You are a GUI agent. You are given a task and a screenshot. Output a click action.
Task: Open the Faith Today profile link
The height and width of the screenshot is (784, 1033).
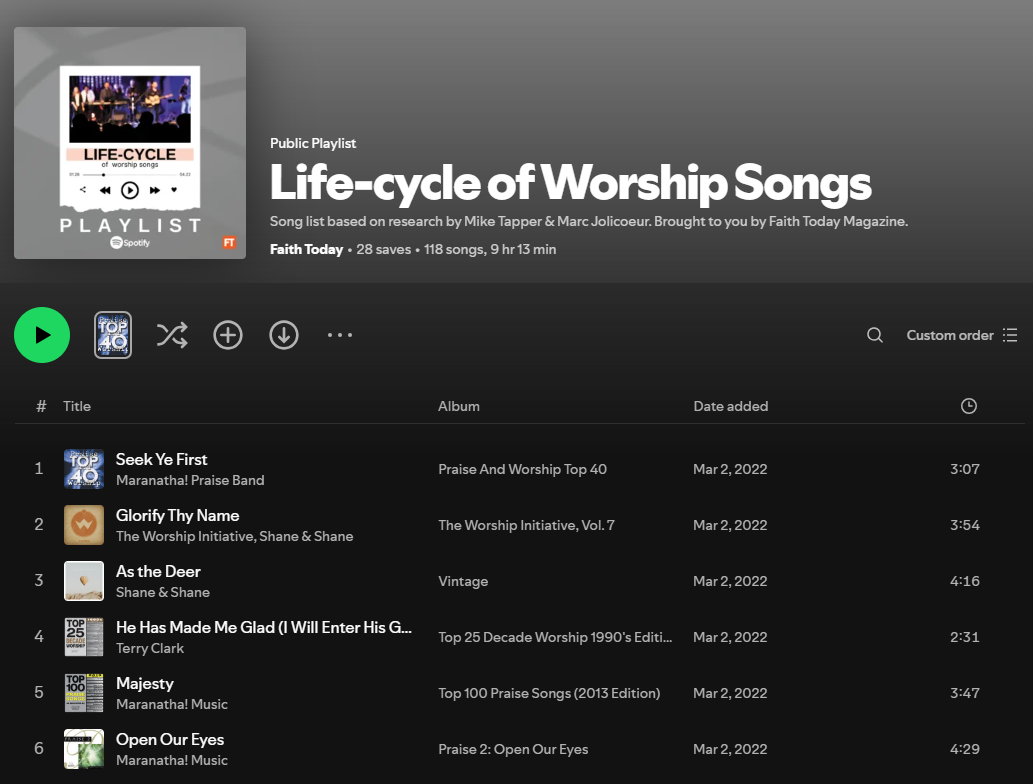coord(306,249)
